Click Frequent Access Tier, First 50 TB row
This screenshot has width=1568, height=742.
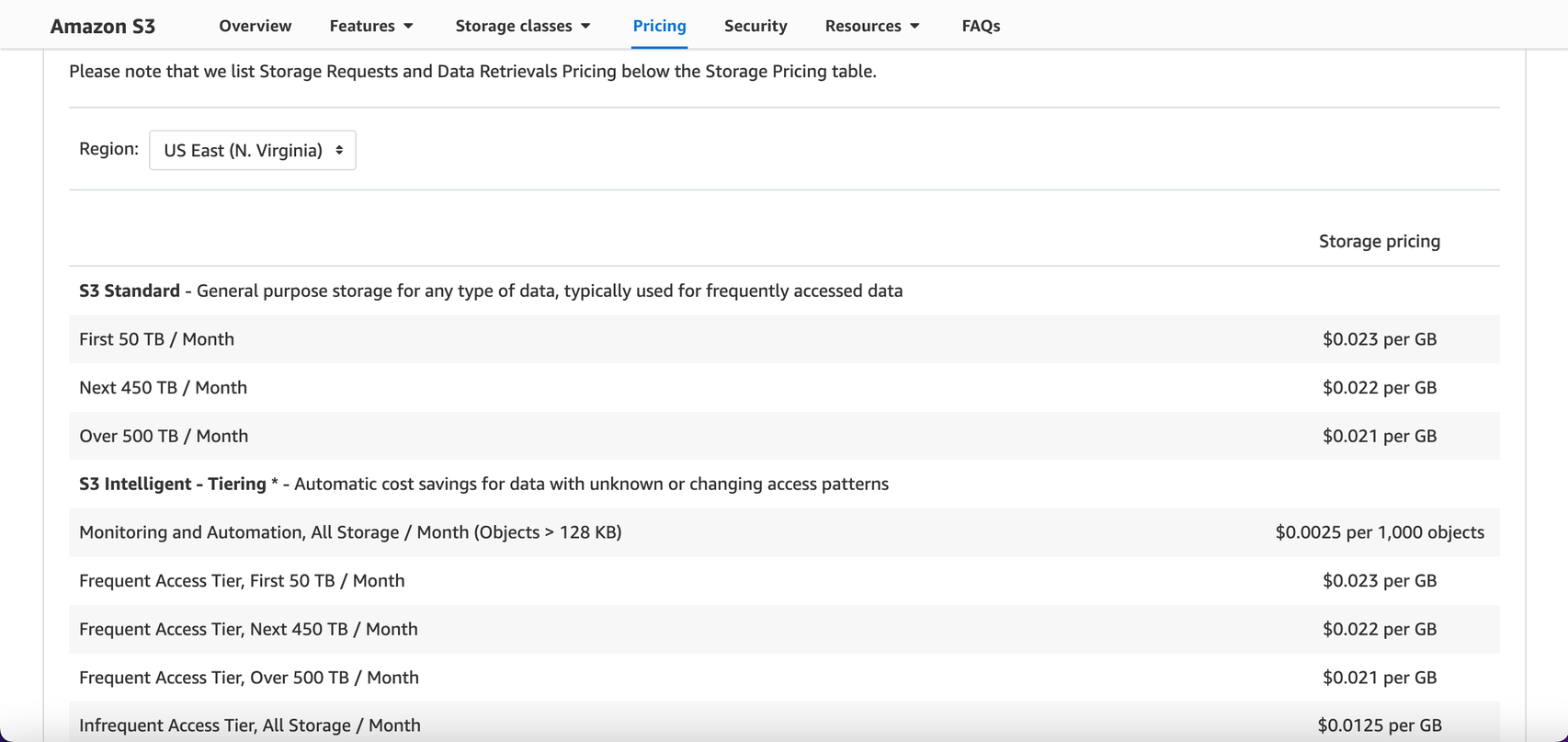784,580
